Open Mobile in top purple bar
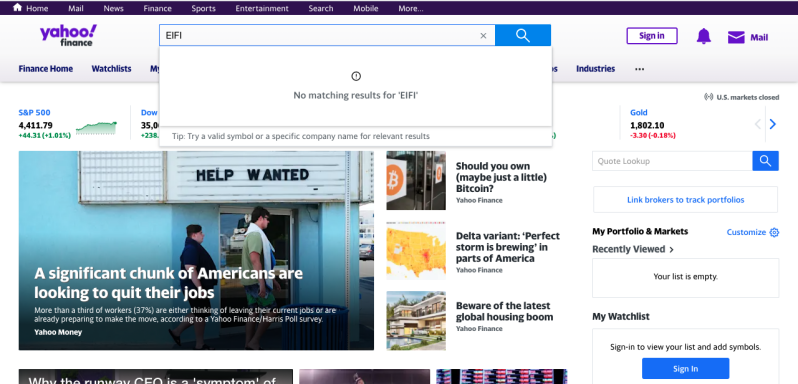The width and height of the screenshot is (798, 384). [366, 8]
